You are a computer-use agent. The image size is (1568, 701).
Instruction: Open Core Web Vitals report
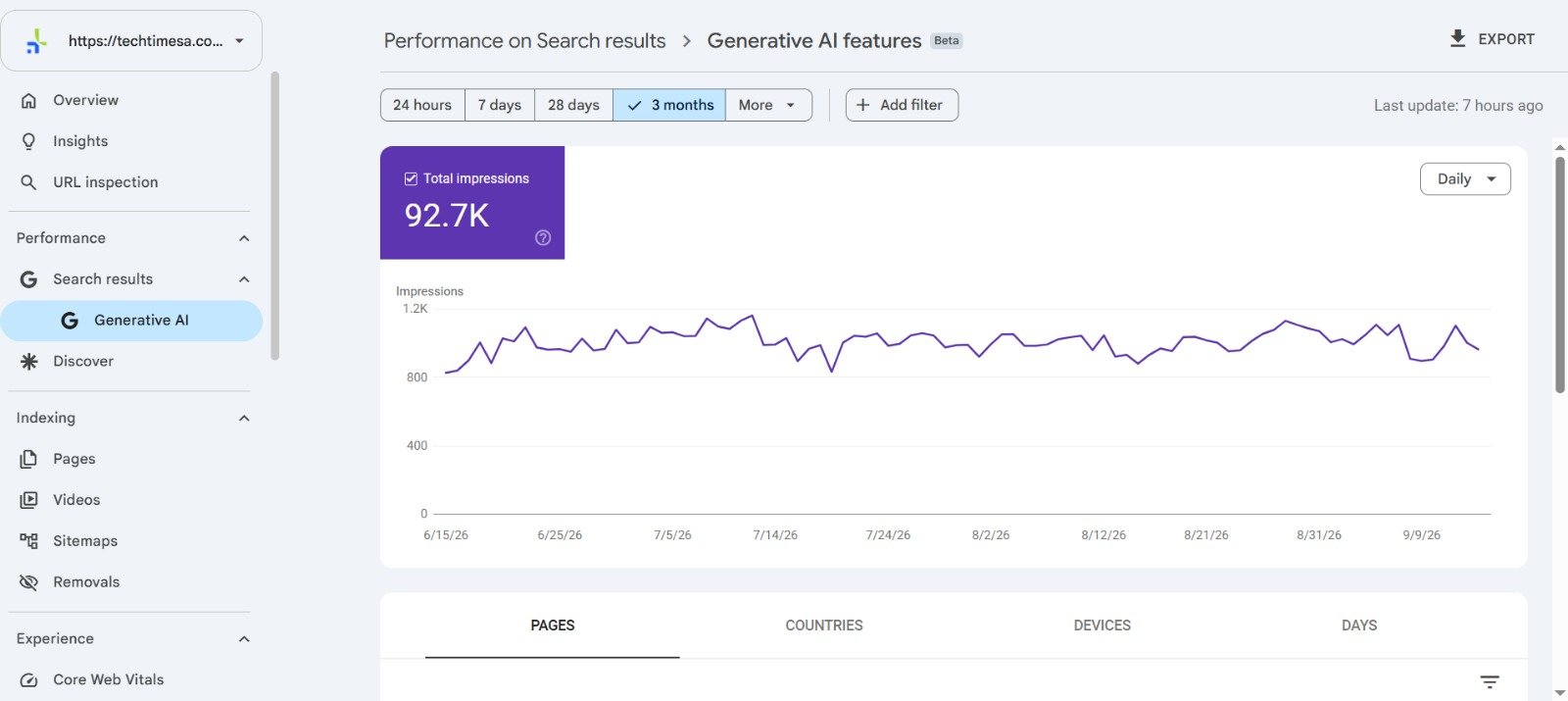click(131, 679)
